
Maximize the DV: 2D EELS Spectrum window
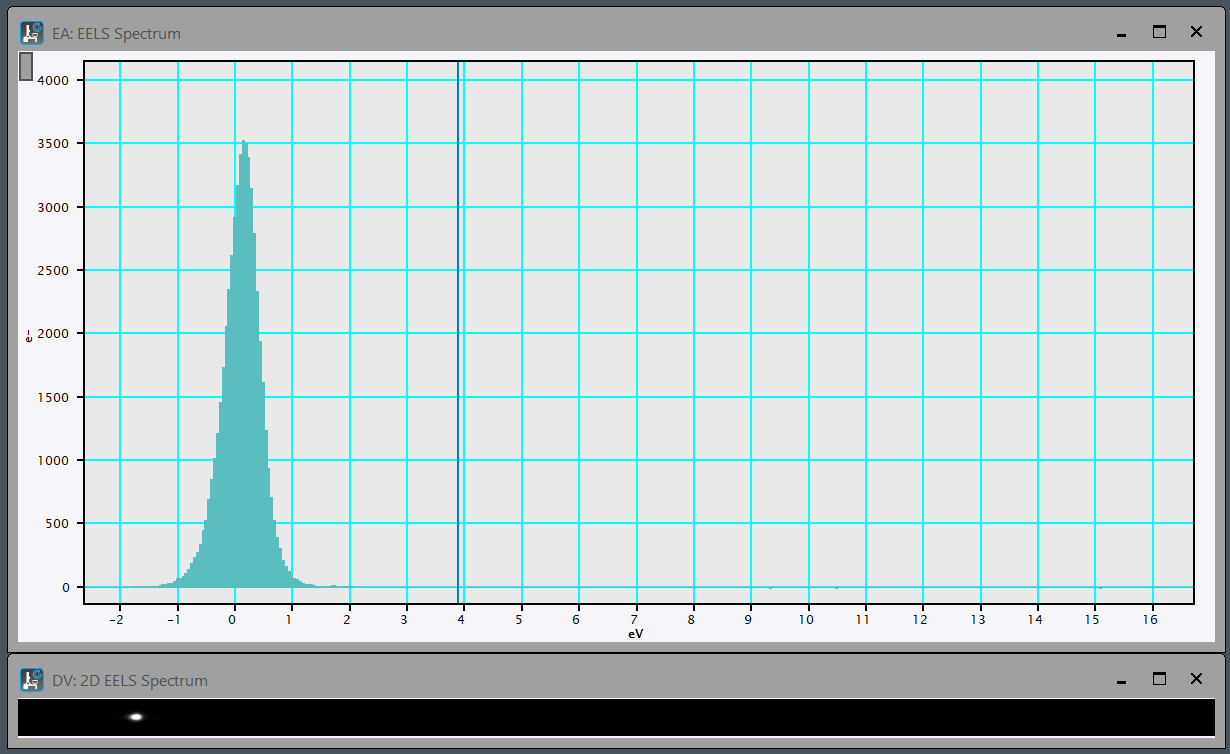(1159, 679)
